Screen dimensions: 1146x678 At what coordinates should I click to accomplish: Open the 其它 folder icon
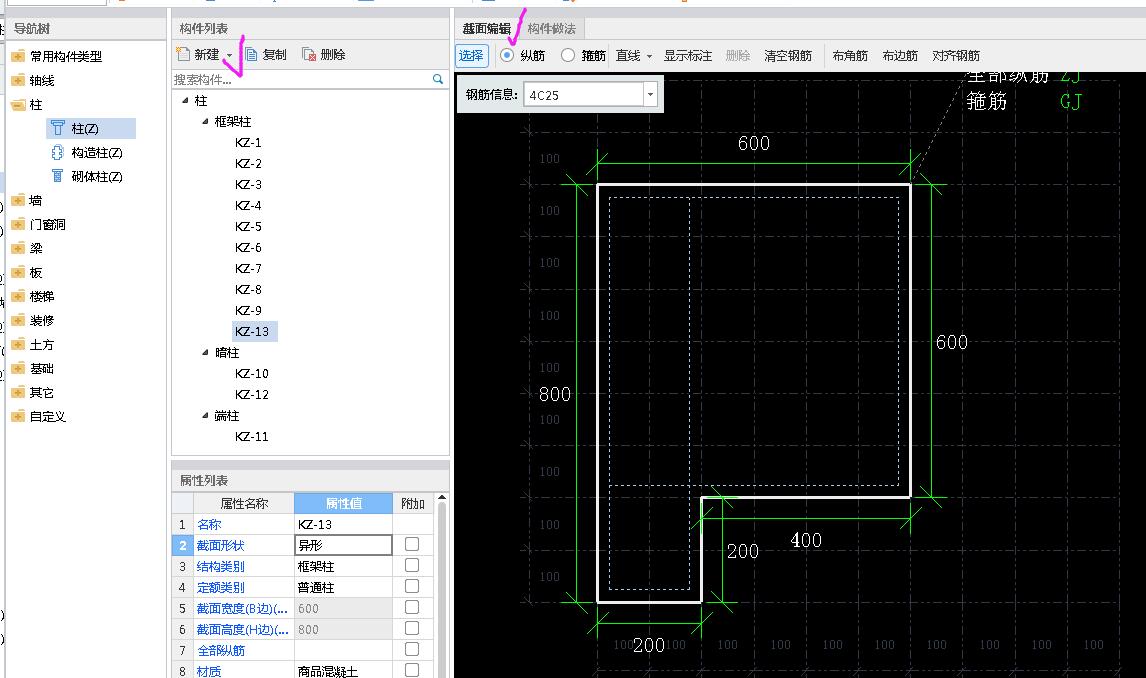tap(18, 392)
